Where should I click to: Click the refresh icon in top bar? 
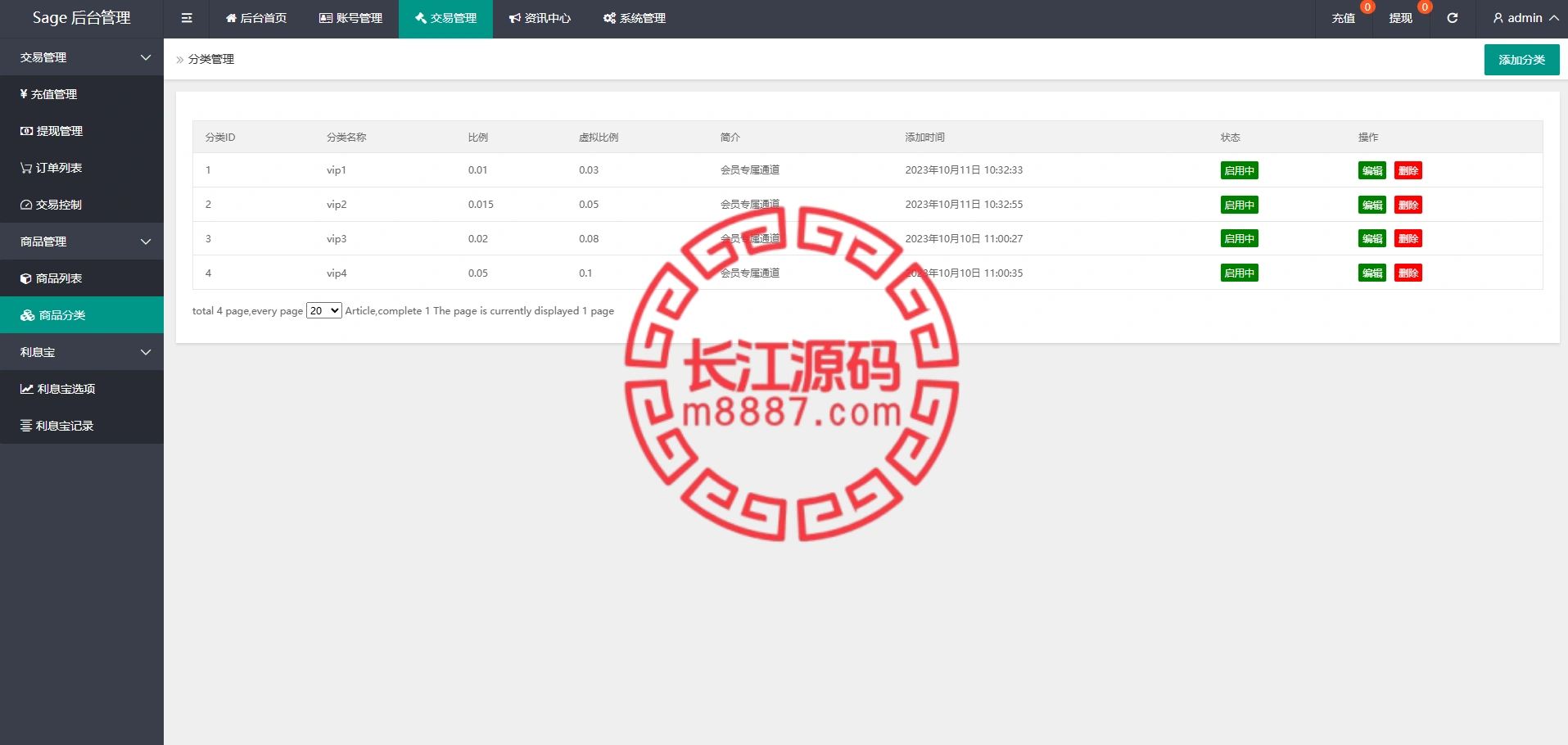(x=1452, y=18)
